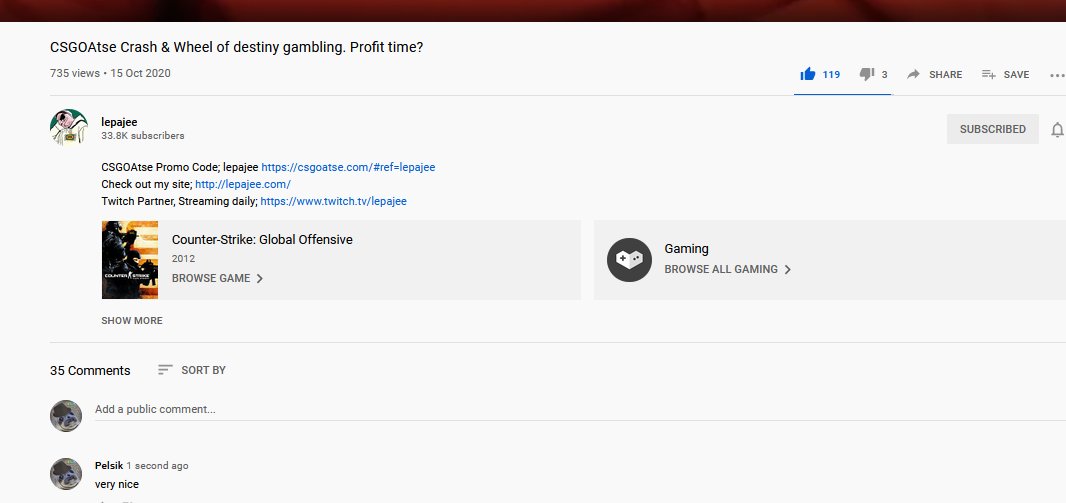Screen dimensions: 1066x503
Task: Click Pelsik's comment avatar
Action: [x=66, y=474]
